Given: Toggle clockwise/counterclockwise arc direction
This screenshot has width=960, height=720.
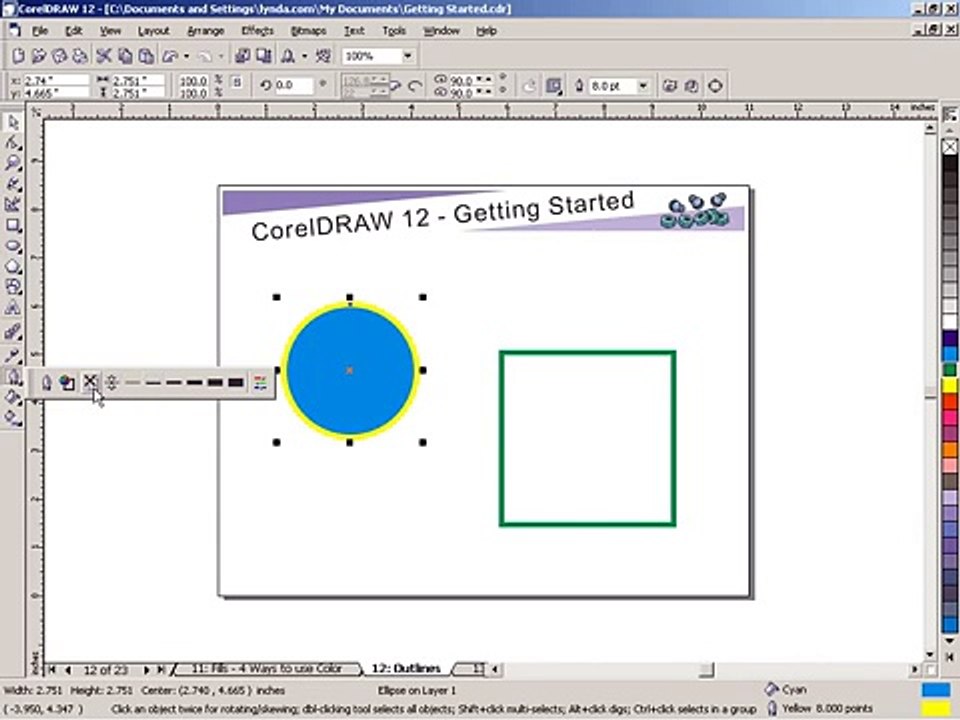Looking at the screenshot, I should (x=530, y=86).
